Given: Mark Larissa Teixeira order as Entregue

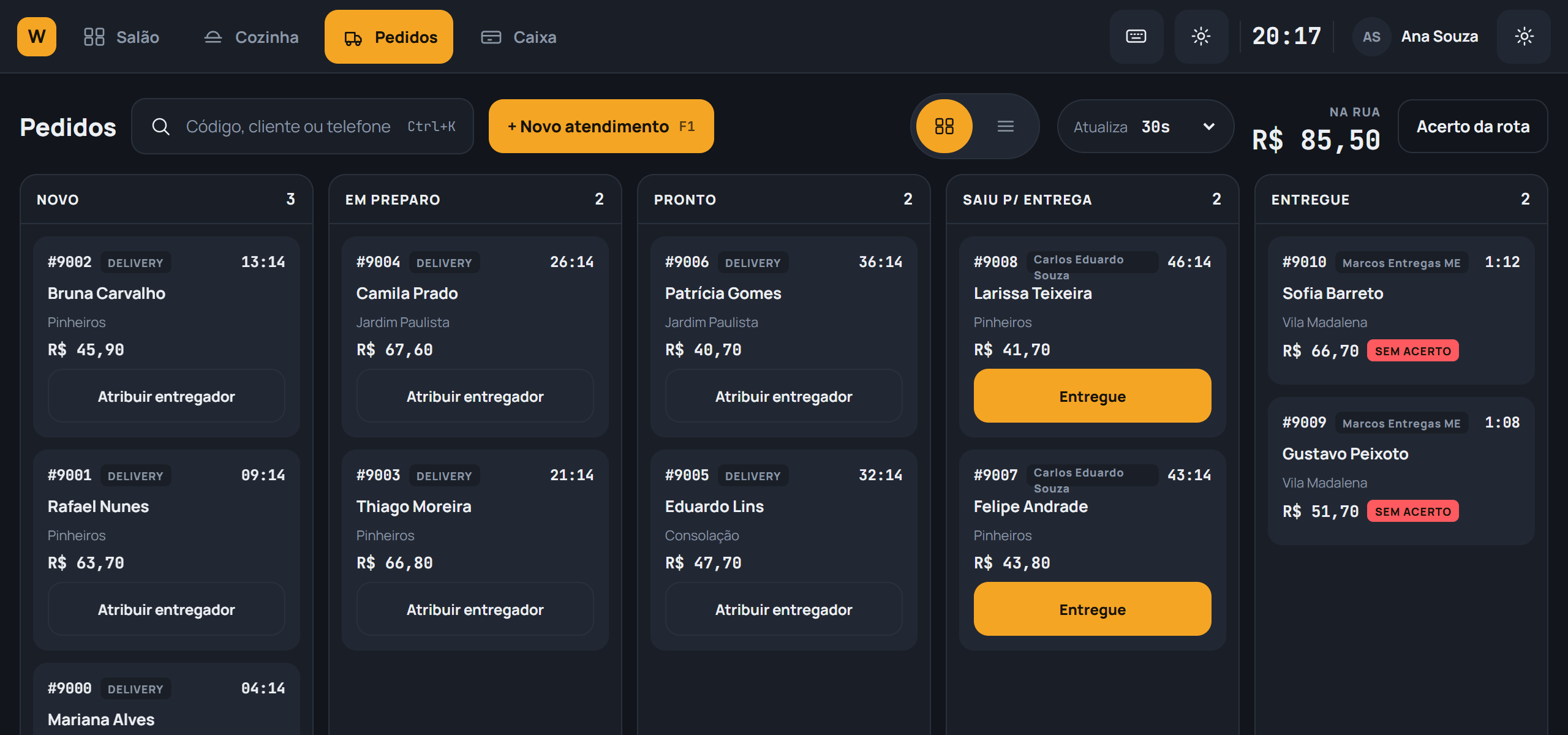Looking at the screenshot, I should coord(1093,396).
